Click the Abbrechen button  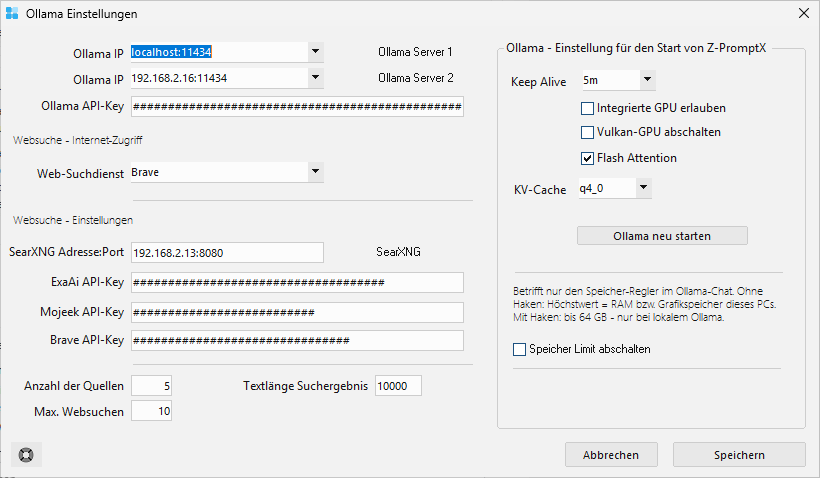click(x=611, y=455)
